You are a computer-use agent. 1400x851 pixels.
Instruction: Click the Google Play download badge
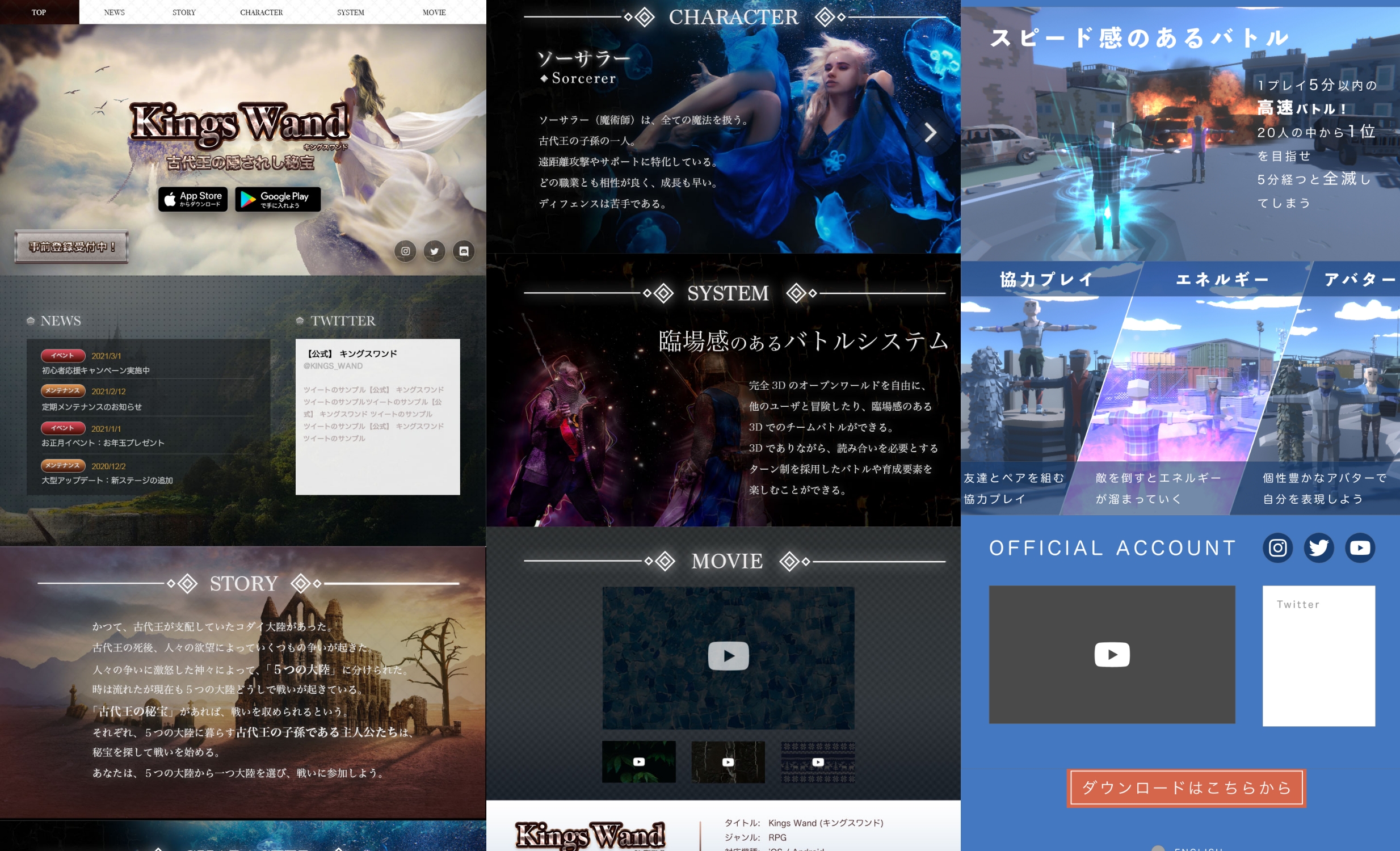[278, 199]
